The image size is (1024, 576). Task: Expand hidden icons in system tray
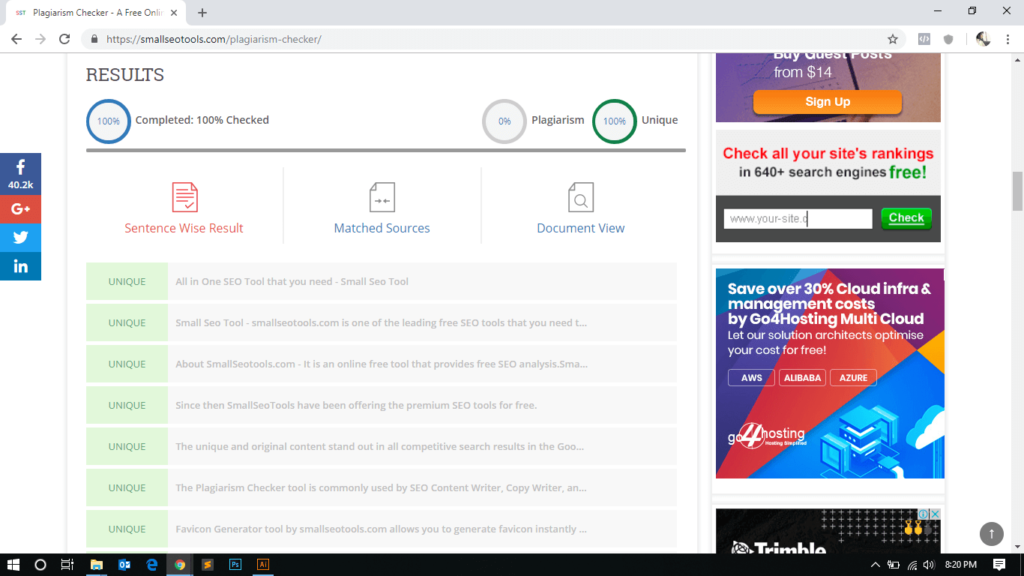[875, 564]
